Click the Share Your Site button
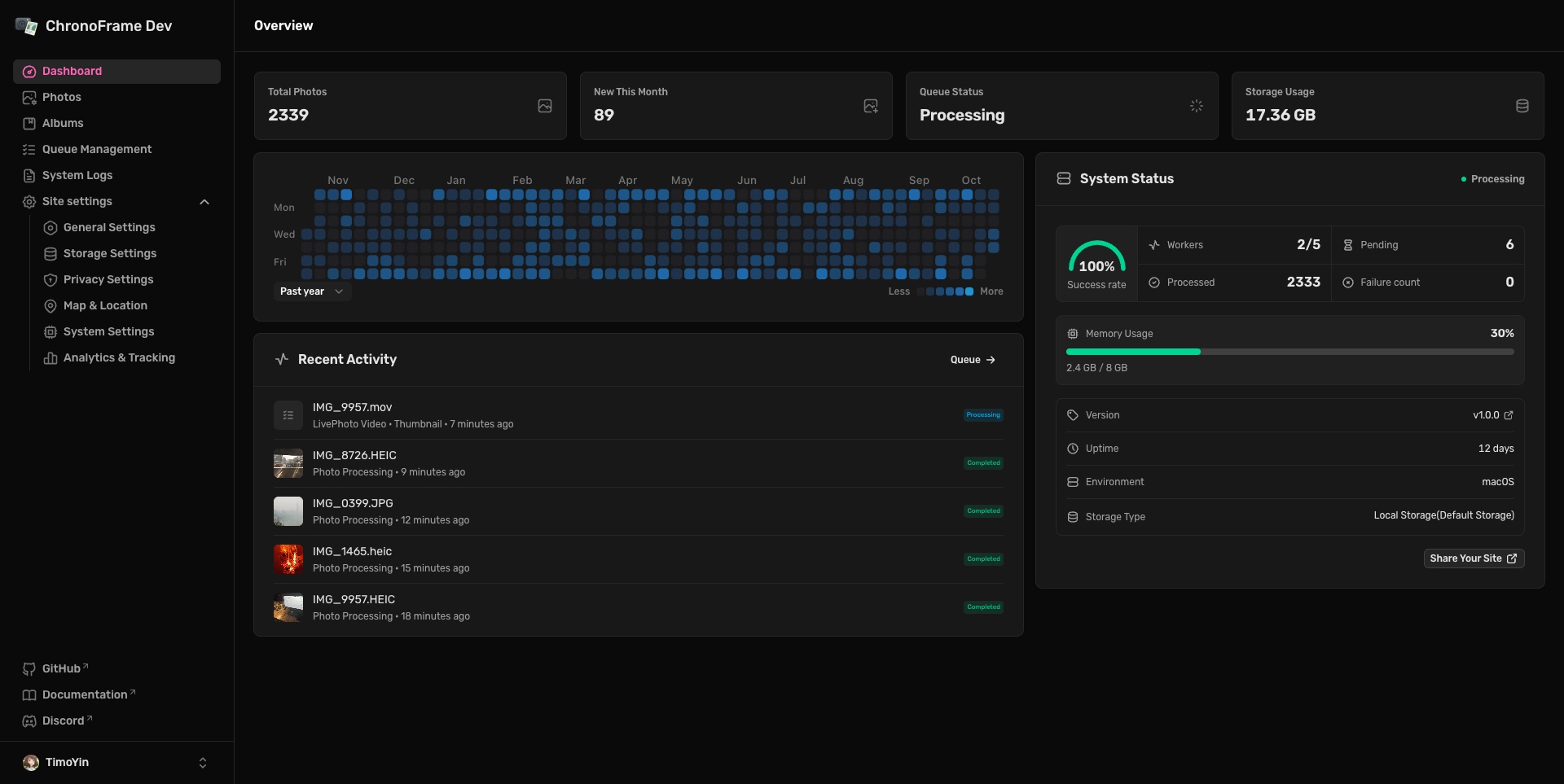Viewport: 1564px width, 784px height. point(1474,558)
